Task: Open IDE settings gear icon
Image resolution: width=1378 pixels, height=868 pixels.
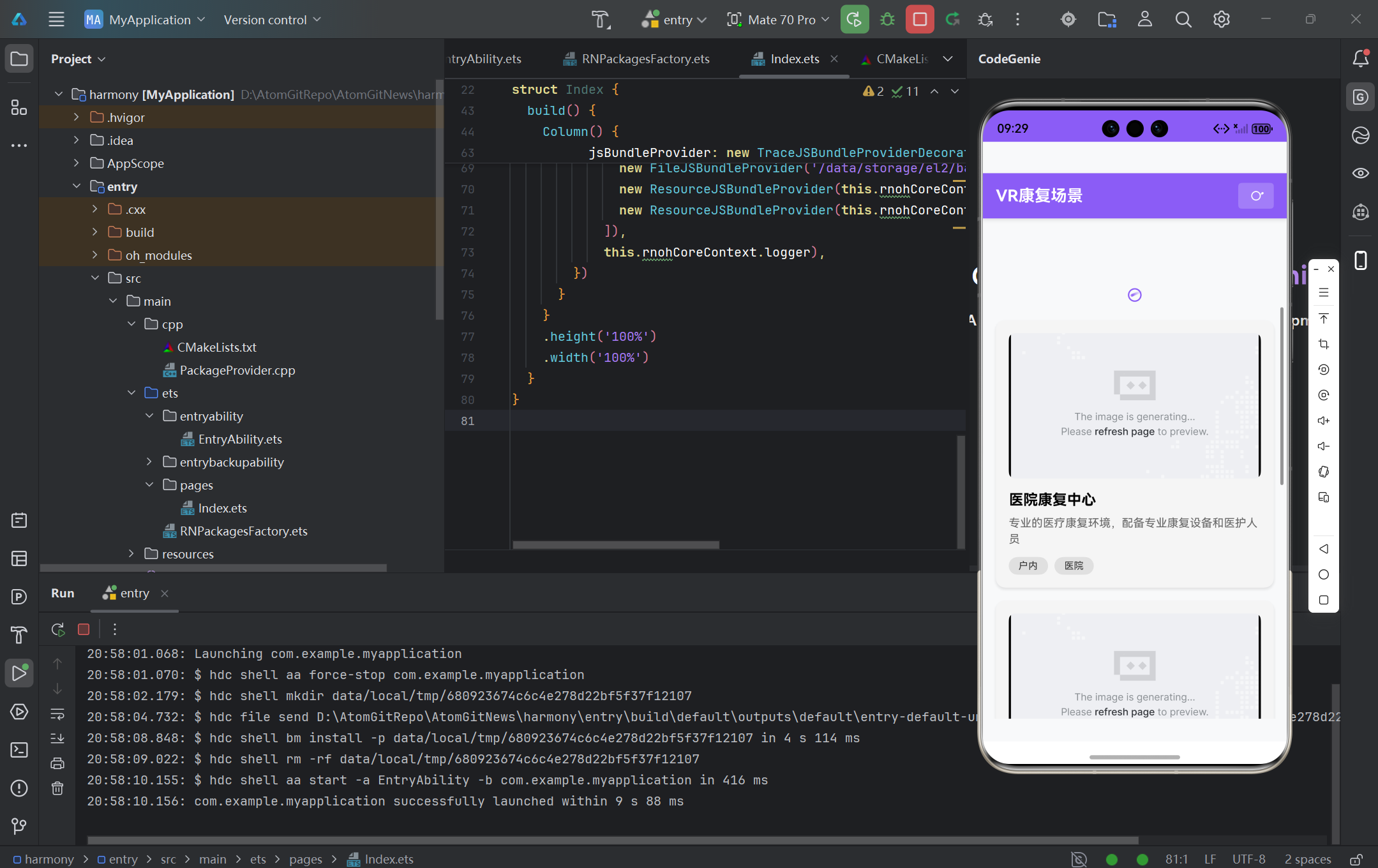Action: 1221,20
